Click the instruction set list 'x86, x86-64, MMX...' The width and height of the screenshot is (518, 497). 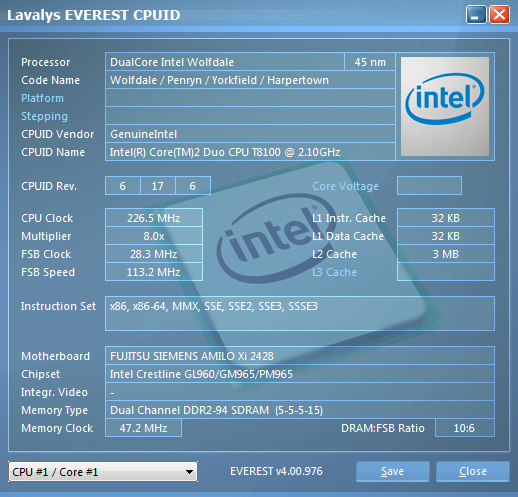click(300, 313)
